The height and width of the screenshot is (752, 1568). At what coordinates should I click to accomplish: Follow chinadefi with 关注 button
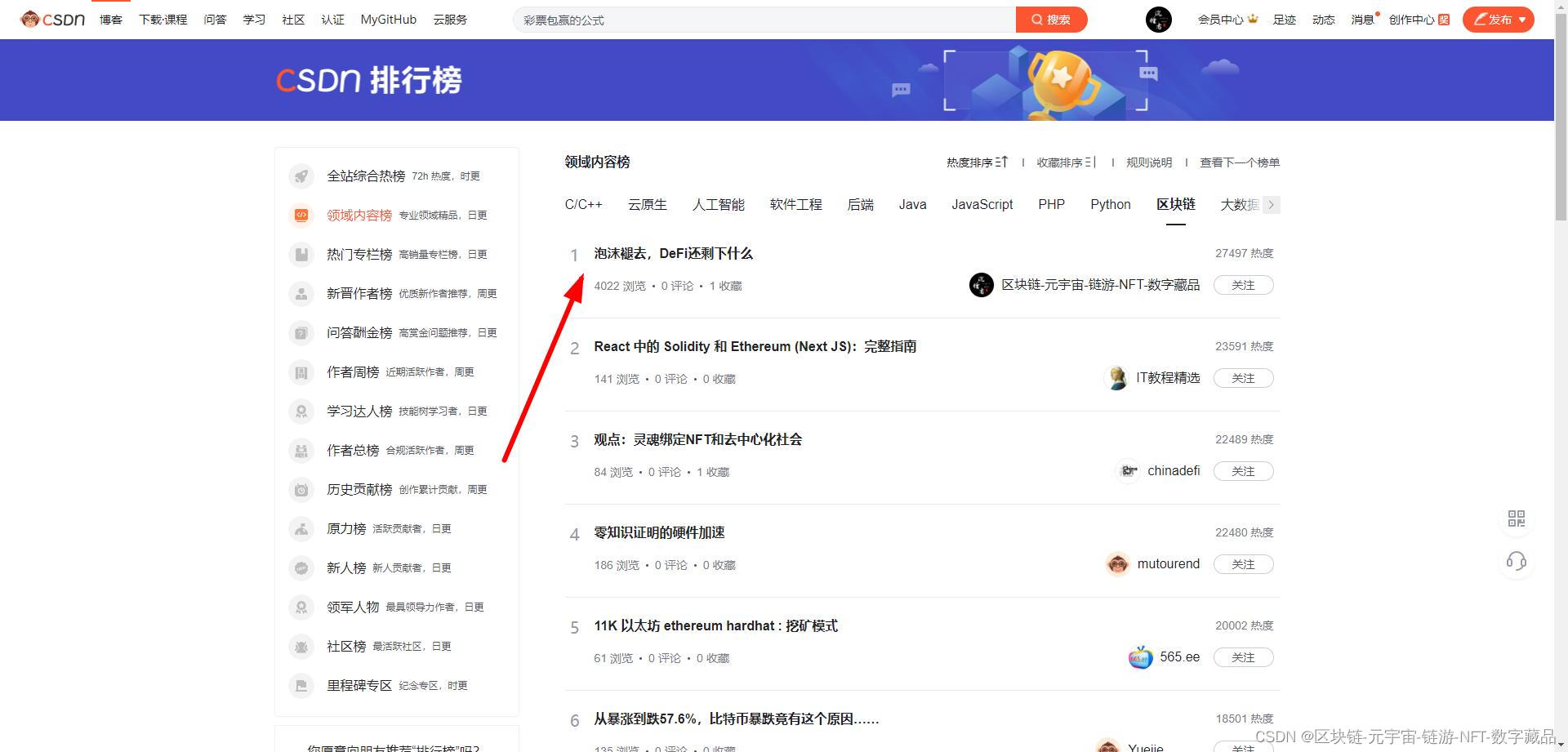point(1243,471)
